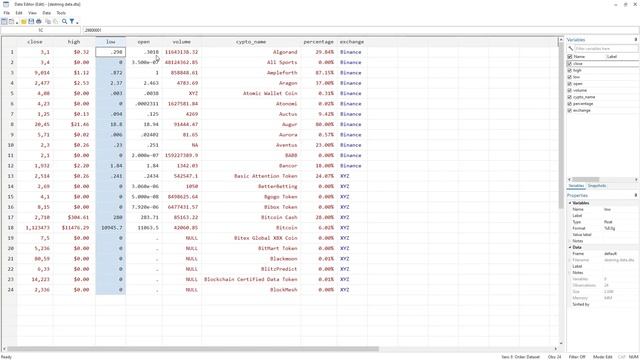Click the Print toolbar icon
The image size is (640, 360).
pyautogui.click(x=39, y=21)
